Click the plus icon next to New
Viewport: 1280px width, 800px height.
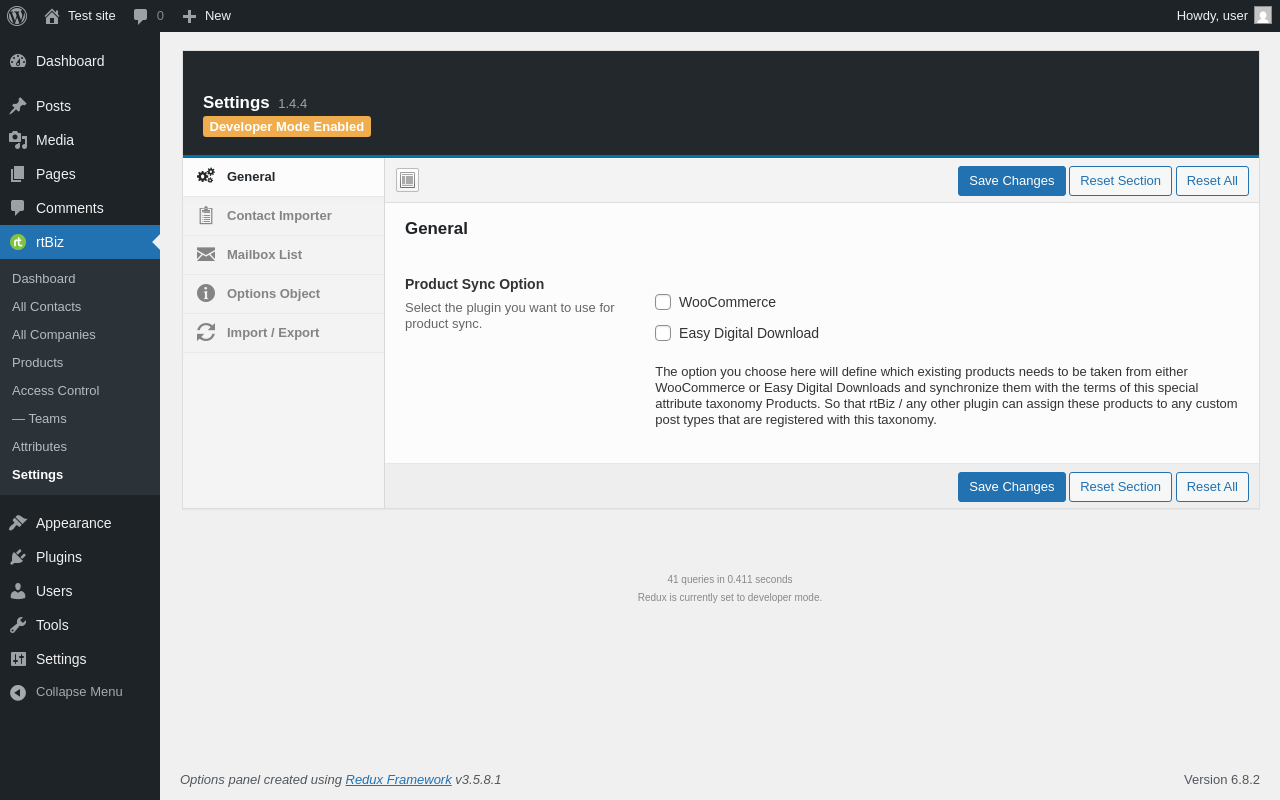click(x=189, y=16)
